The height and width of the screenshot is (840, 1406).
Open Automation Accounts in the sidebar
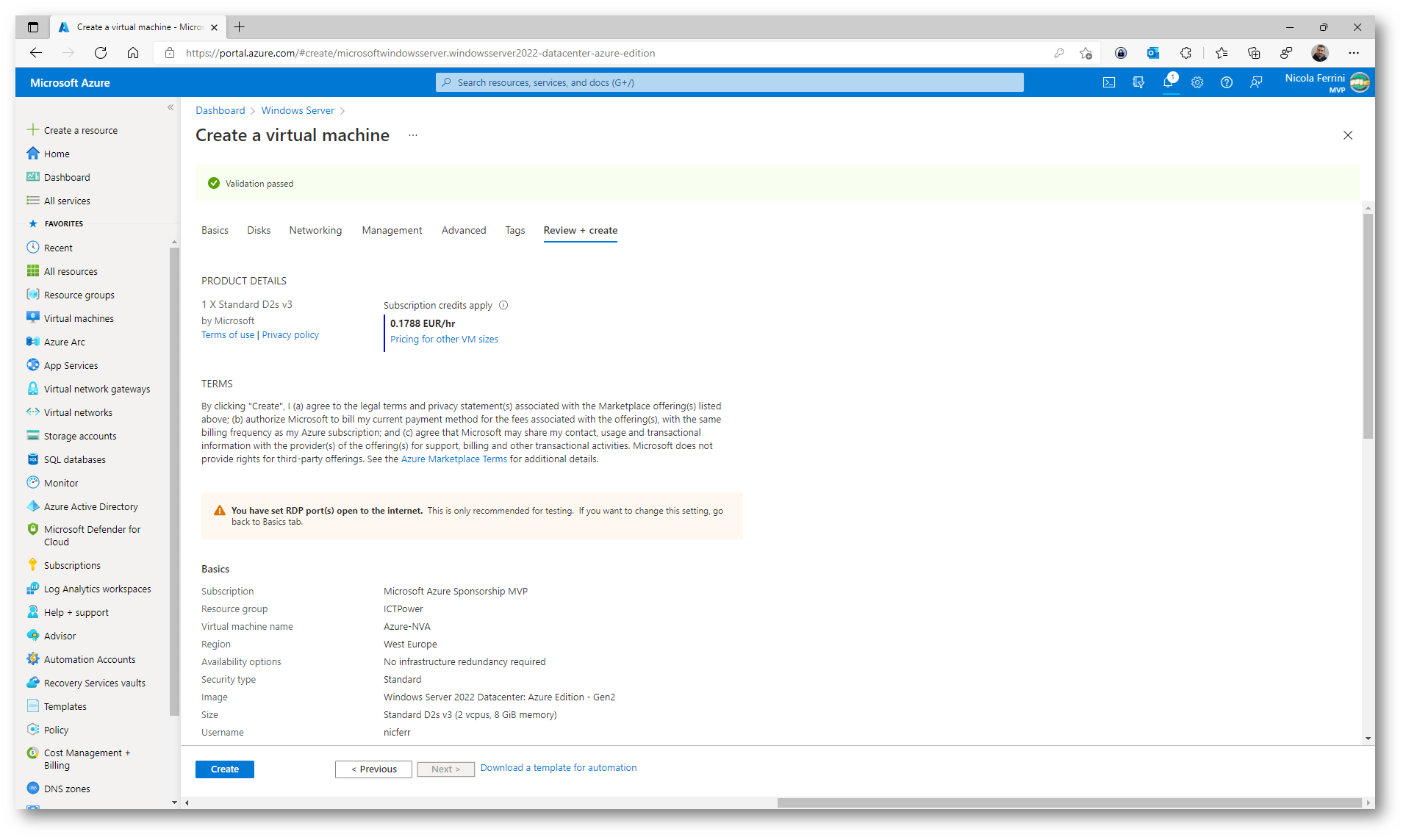90,659
